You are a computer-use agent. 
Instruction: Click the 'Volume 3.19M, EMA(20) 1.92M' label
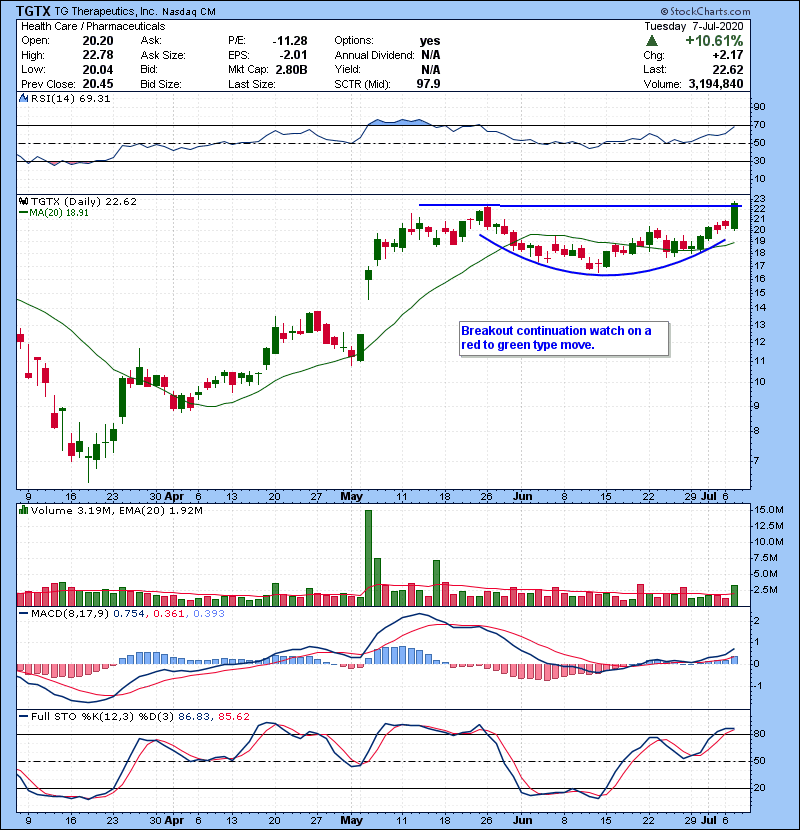pos(116,510)
